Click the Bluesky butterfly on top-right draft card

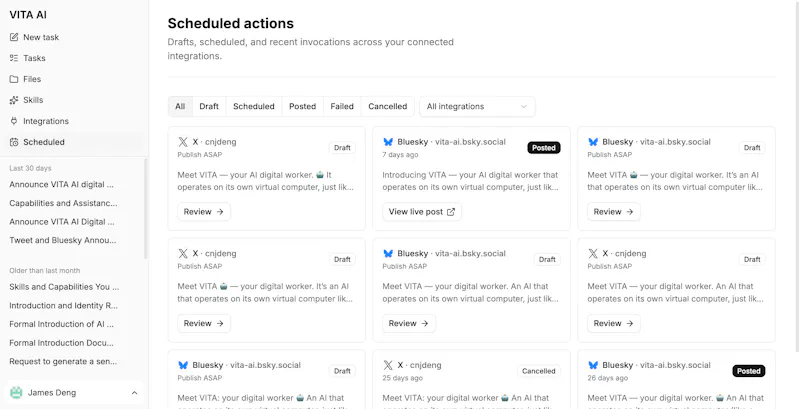click(593, 142)
